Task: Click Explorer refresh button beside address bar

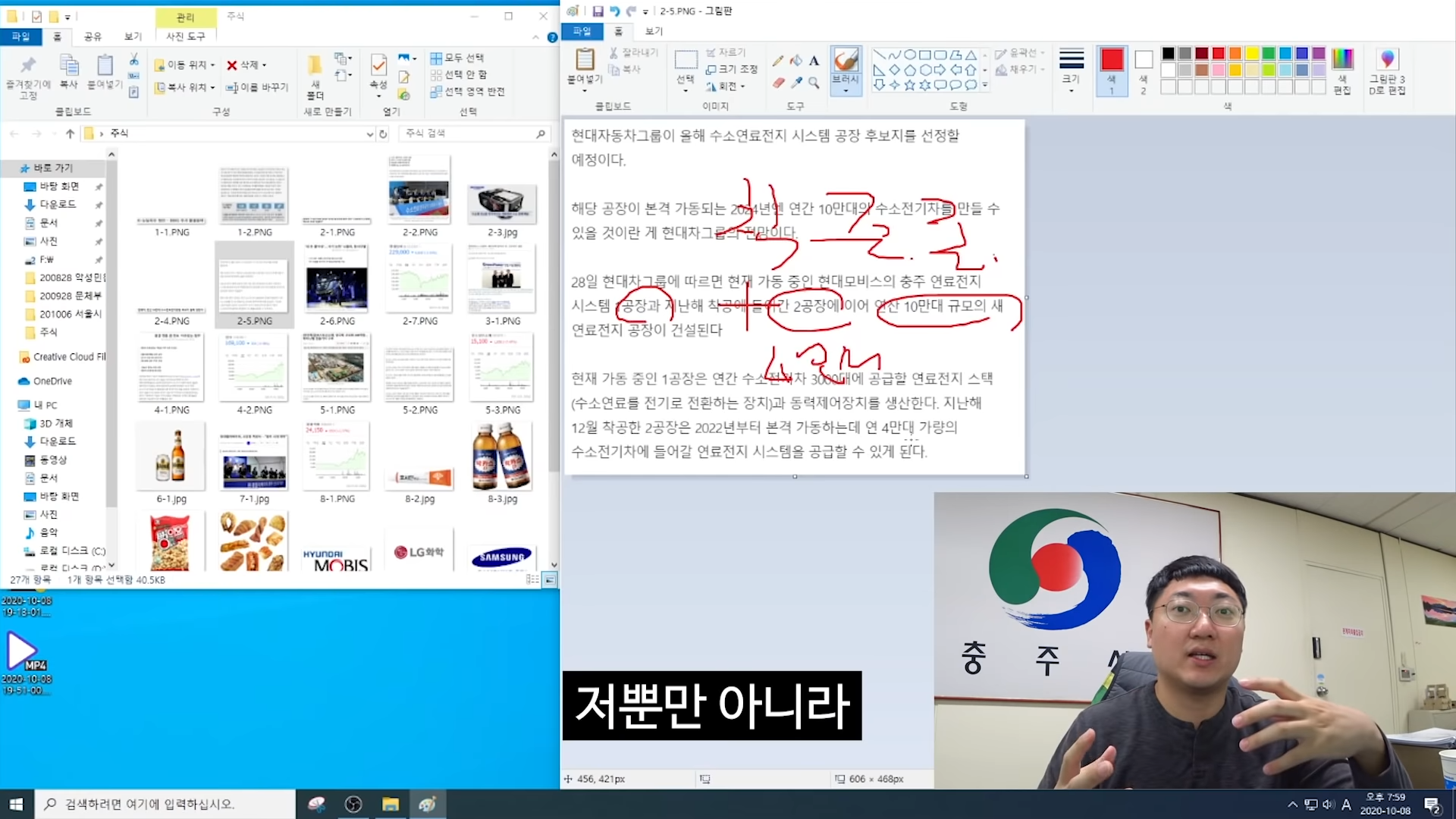Action: pos(383,133)
